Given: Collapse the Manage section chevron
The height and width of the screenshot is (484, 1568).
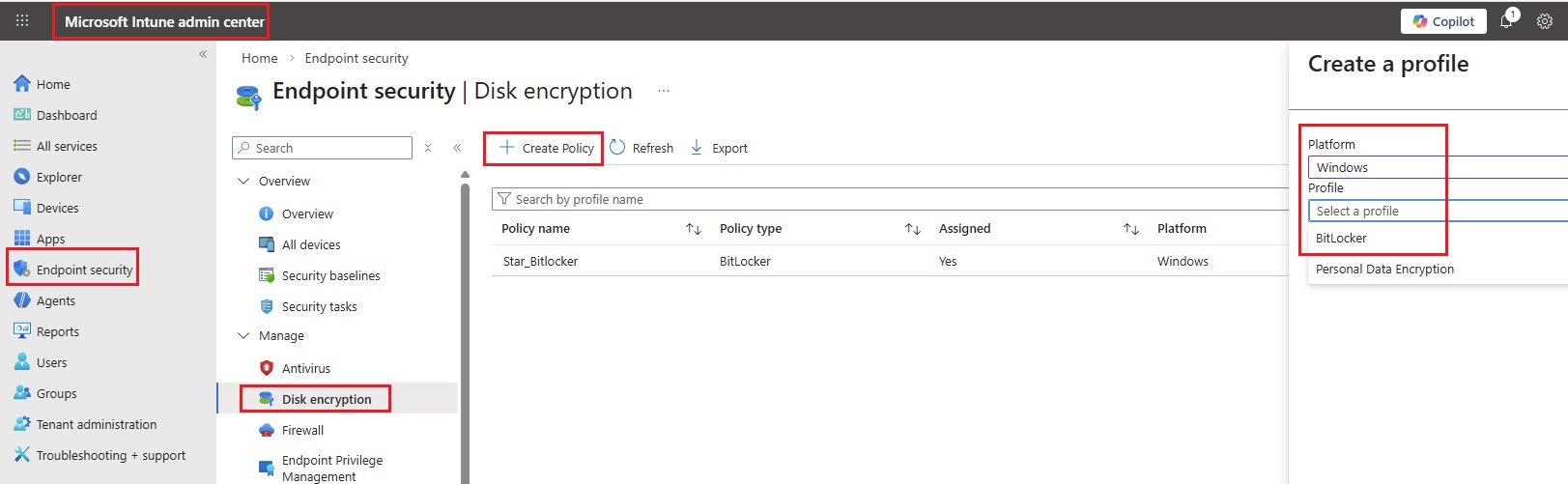Looking at the screenshot, I should [x=243, y=335].
